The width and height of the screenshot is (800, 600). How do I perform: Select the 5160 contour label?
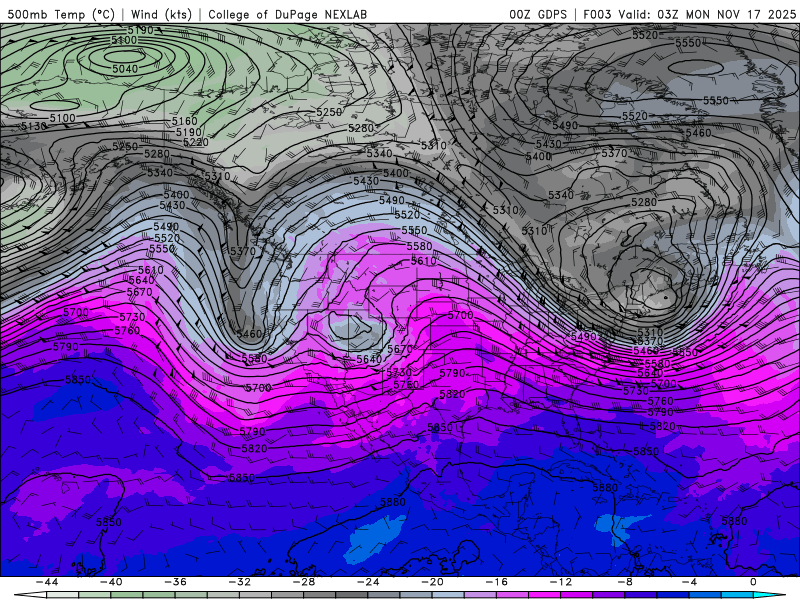tap(184, 121)
